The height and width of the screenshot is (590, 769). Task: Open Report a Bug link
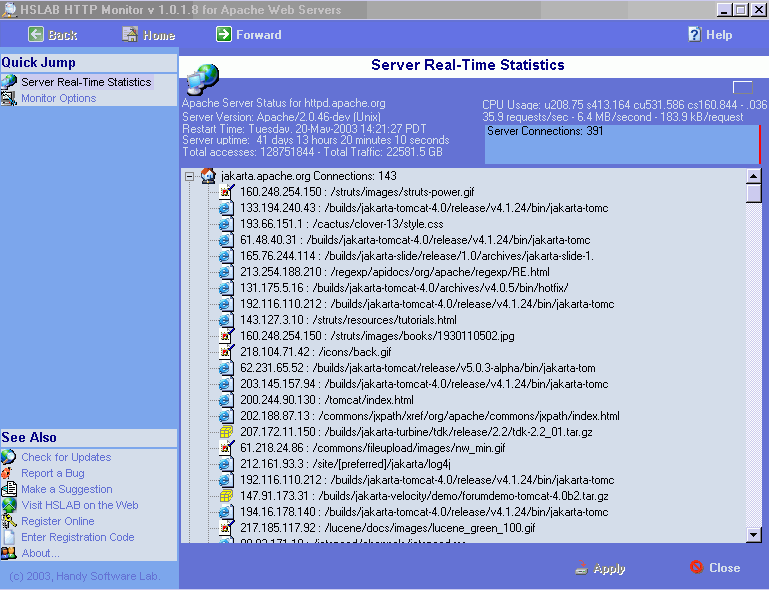(52, 473)
